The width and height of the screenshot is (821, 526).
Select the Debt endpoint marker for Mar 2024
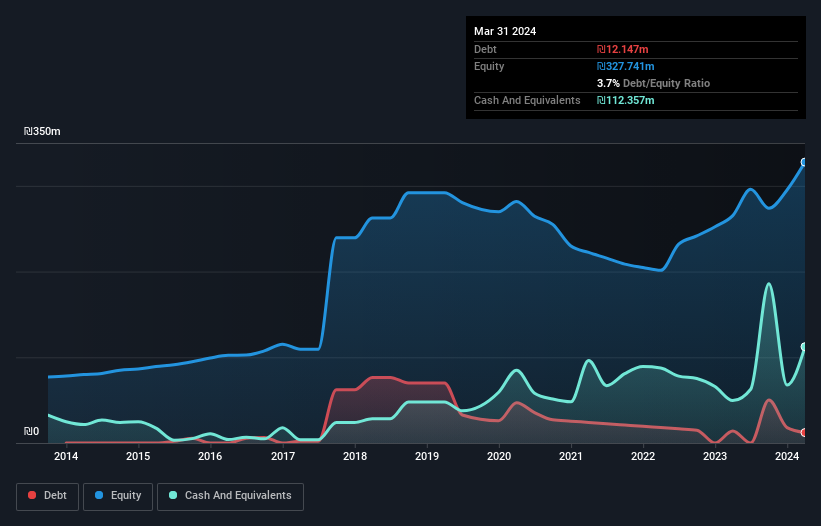[x=804, y=433]
